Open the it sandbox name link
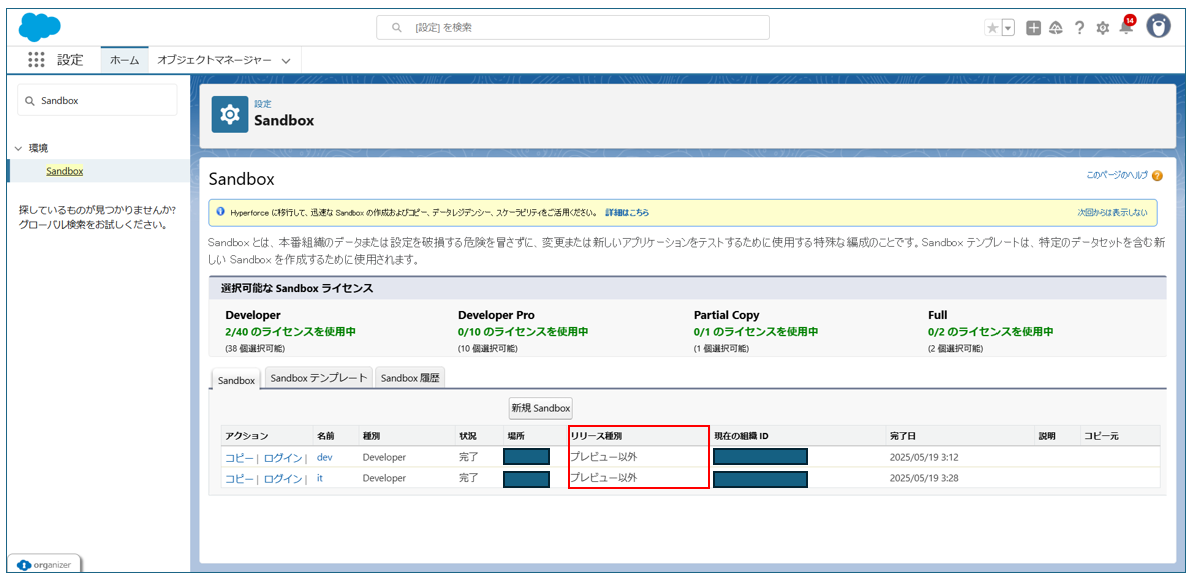 click(320, 478)
